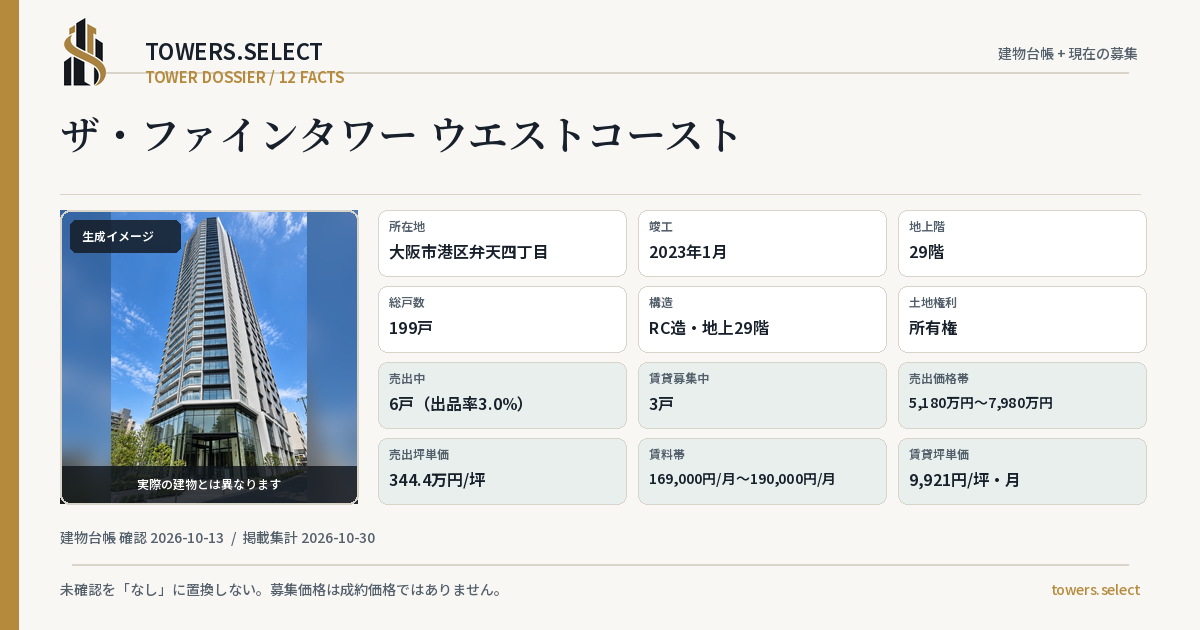Viewport: 1200px width, 630px height.
Task: Select the 所在地 大阪市港区弁天四丁目 card
Action: tap(502, 243)
